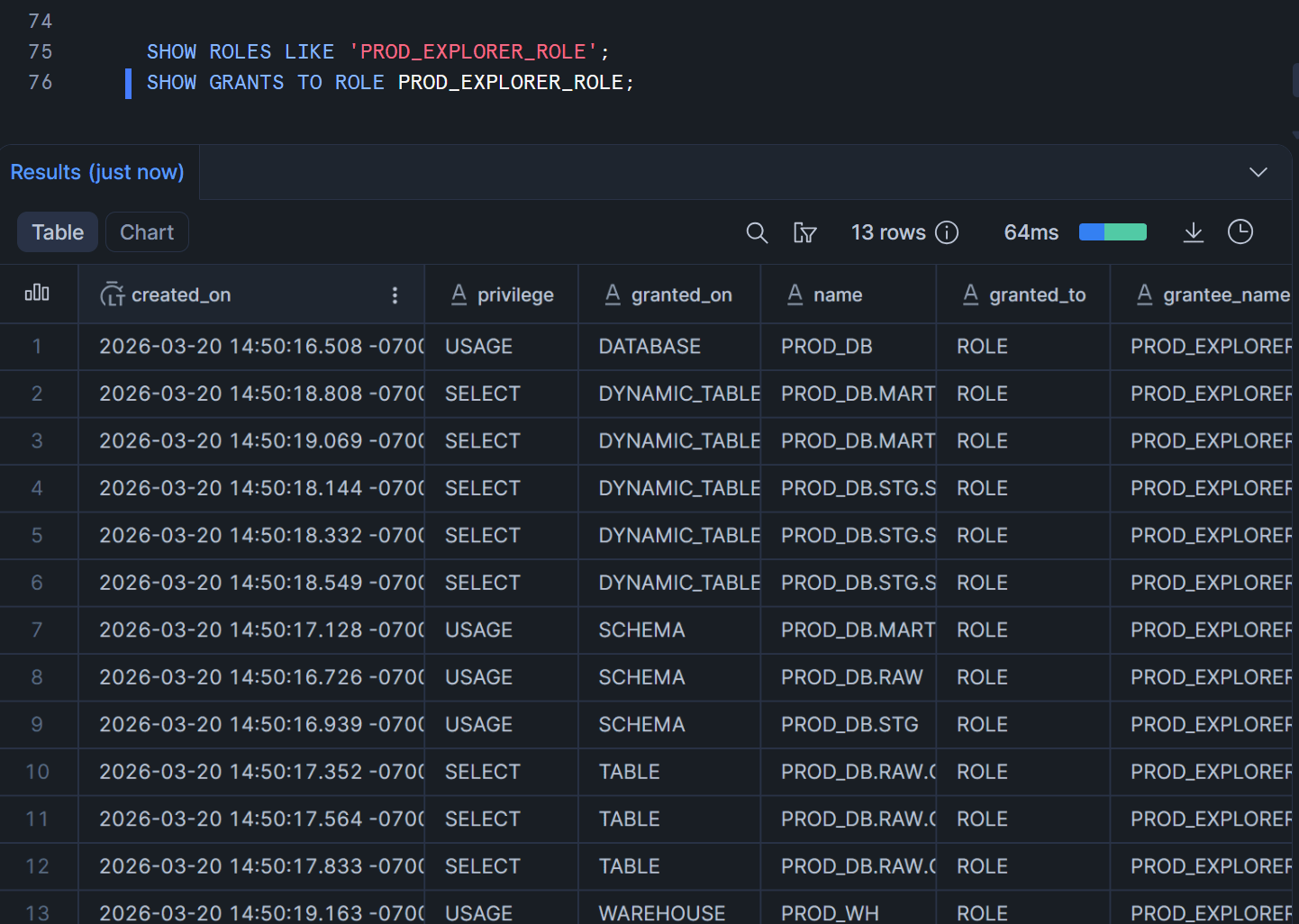1299x924 pixels.
Task: Click the query duration color bar
Action: [x=1113, y=232]
